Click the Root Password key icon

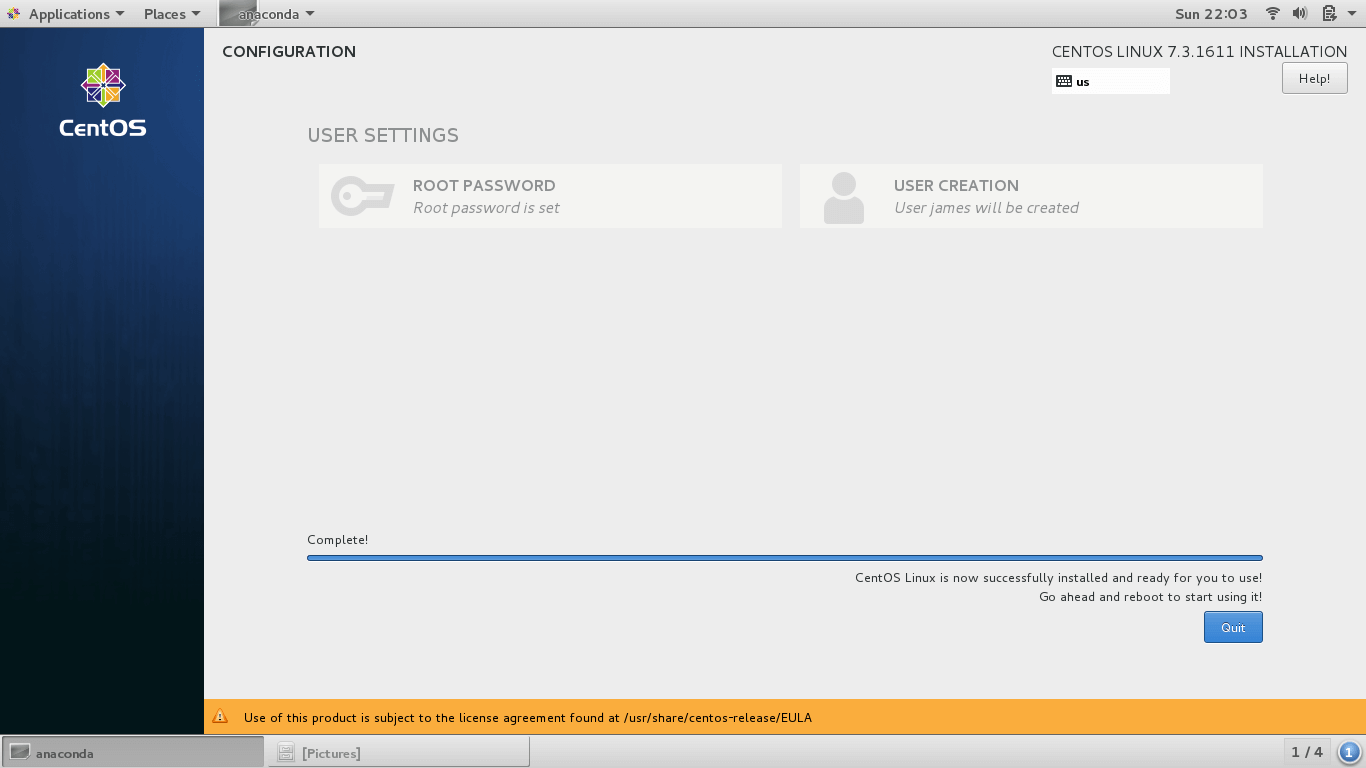[362, 196]
